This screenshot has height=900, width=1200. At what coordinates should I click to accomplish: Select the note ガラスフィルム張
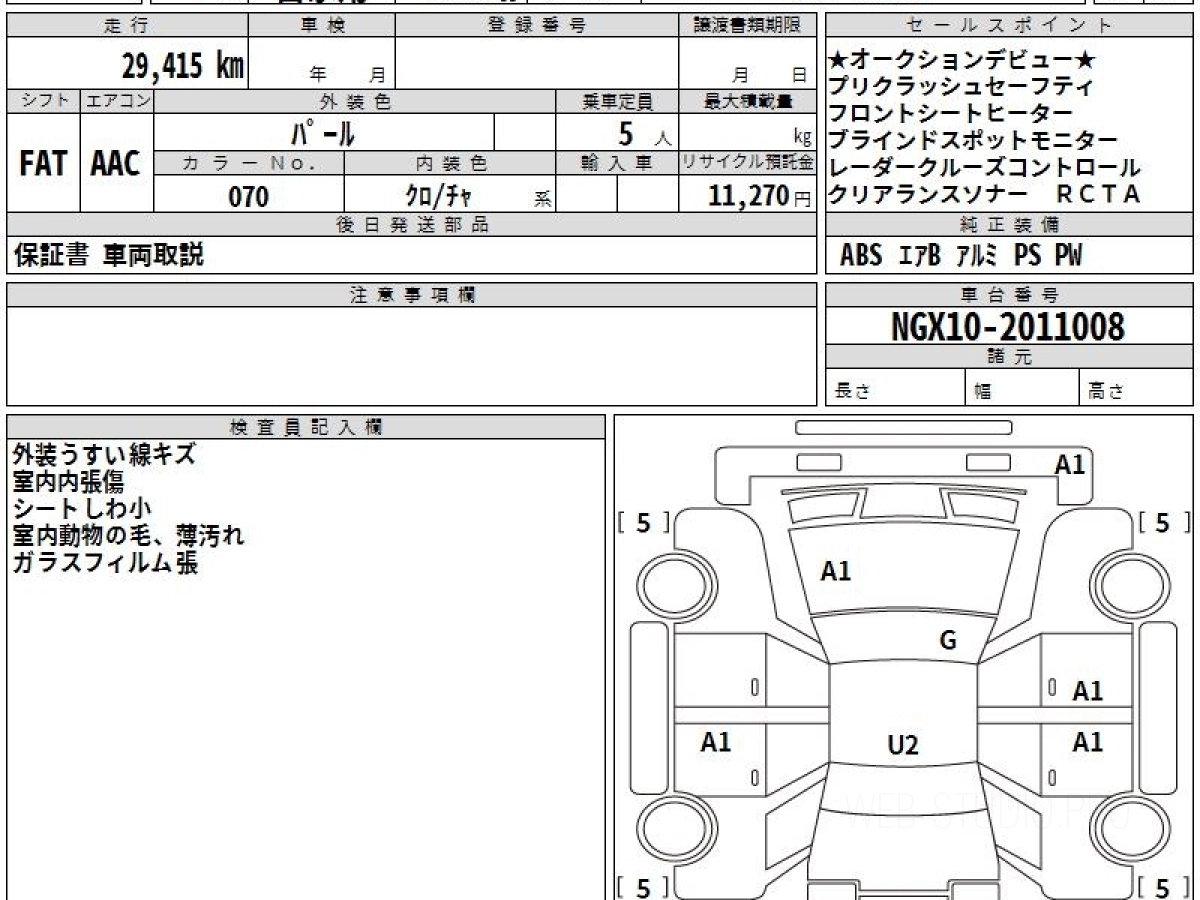coord(105,563)
